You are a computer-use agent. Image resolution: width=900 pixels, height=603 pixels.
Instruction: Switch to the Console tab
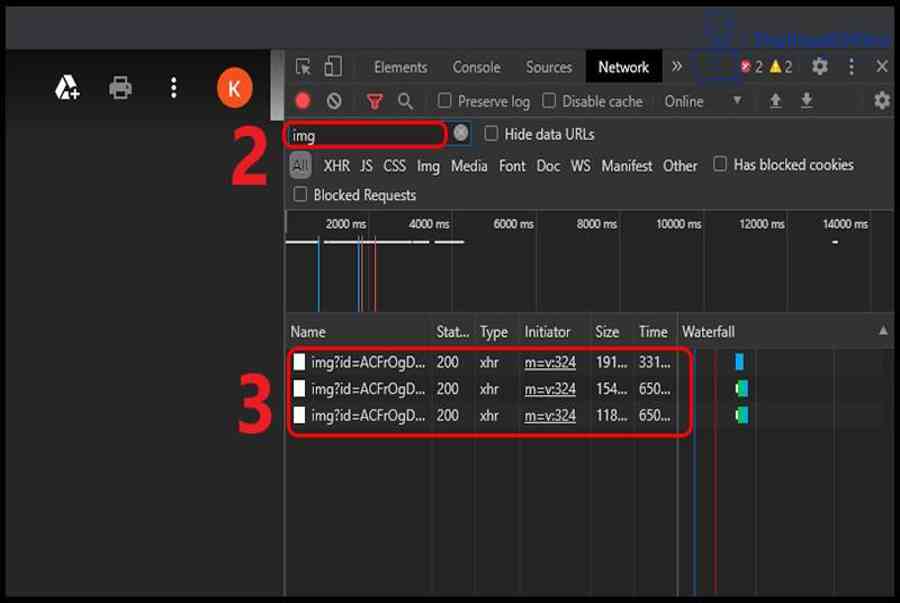pos(476,67)
